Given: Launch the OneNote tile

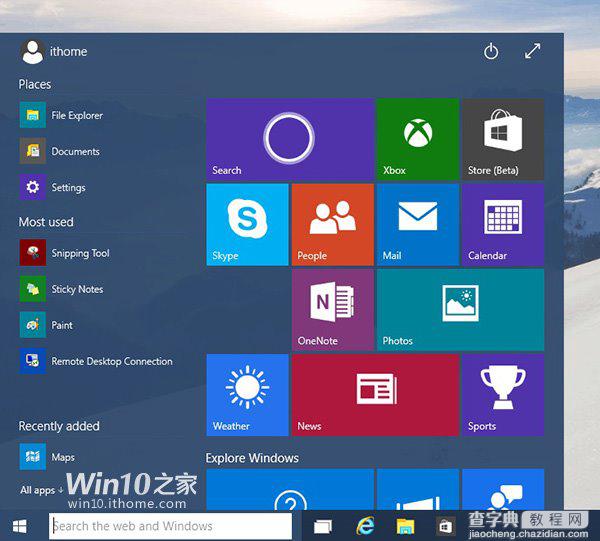Looking at the screenshot, I should coord(333,310).
